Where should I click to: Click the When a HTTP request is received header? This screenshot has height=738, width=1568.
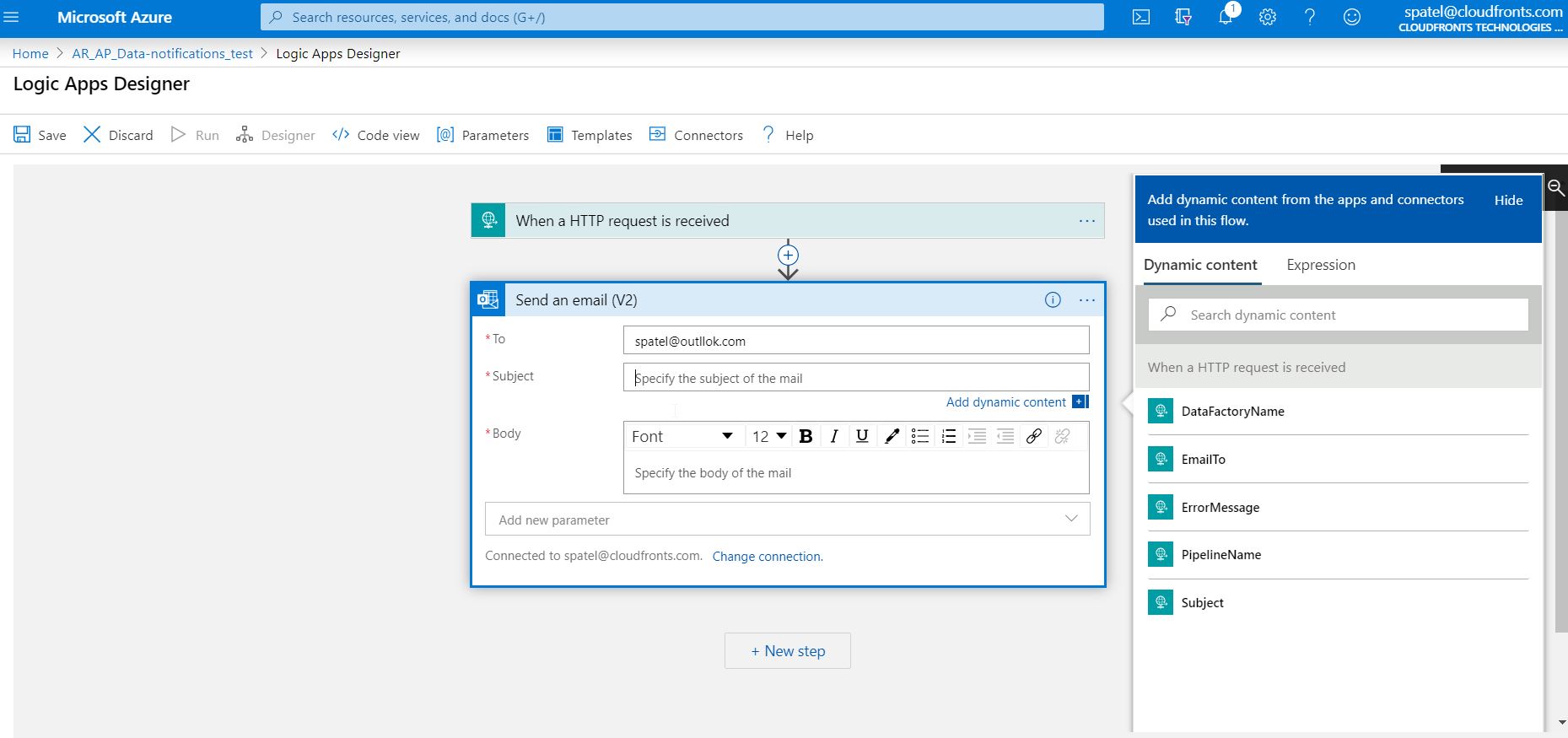788,221
